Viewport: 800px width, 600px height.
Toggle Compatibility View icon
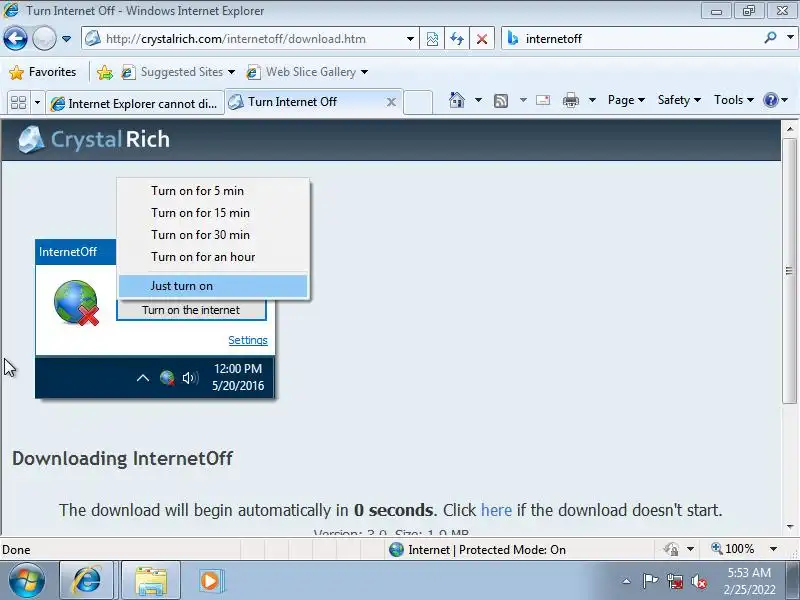(x=432, y=39)
